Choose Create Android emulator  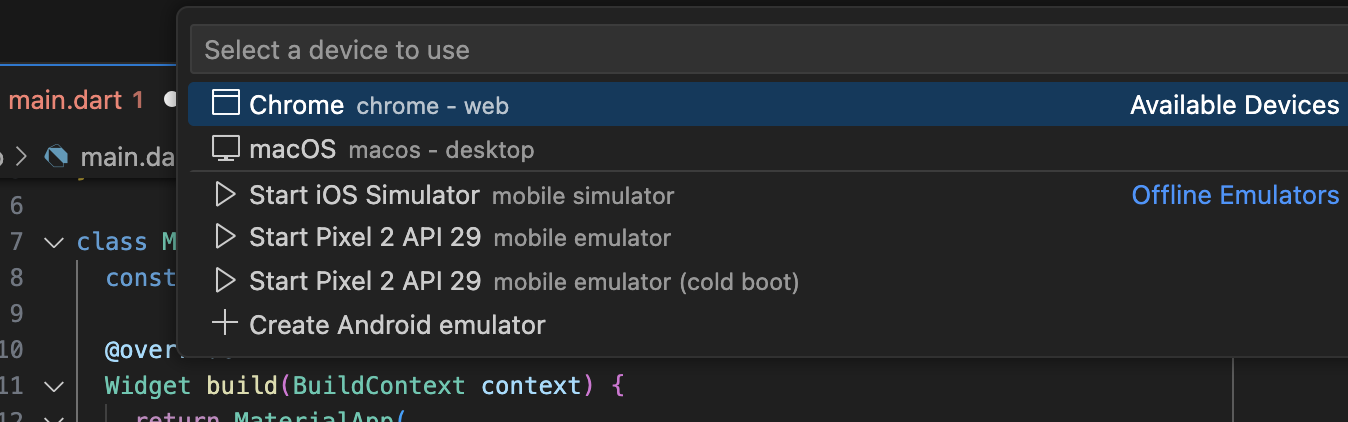pyautogui.click(x=767, y=324)
